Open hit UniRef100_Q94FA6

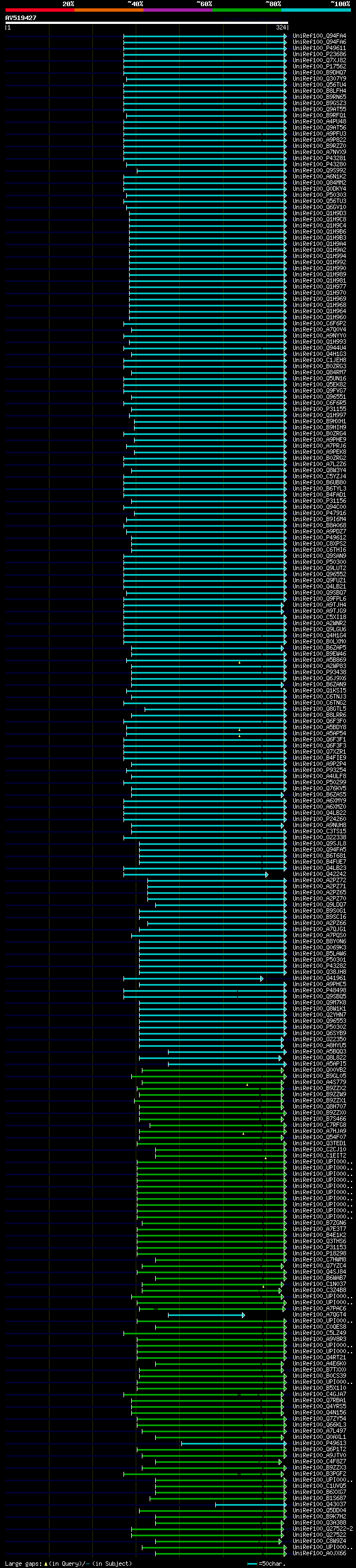click(x=319, y=42)
